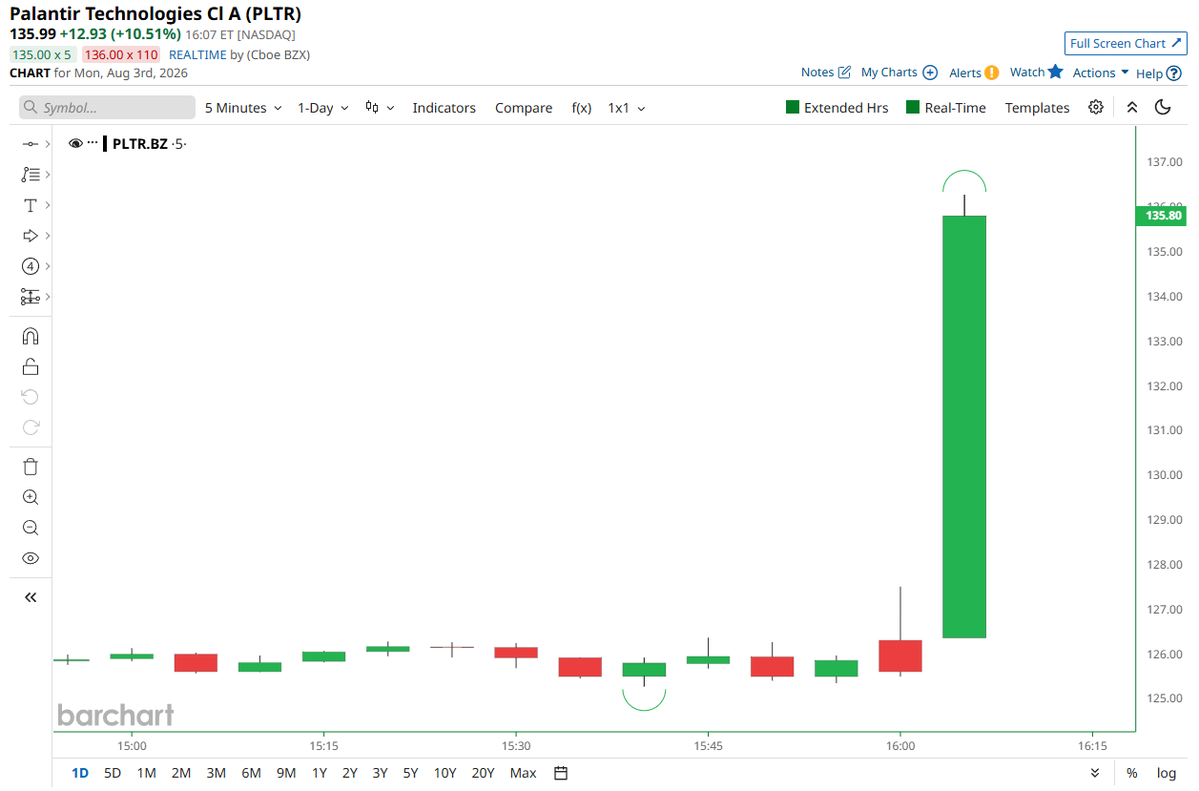Screen dimensions: 1199x791
Task: Select the 5D range tab
Action: point(112,773)
